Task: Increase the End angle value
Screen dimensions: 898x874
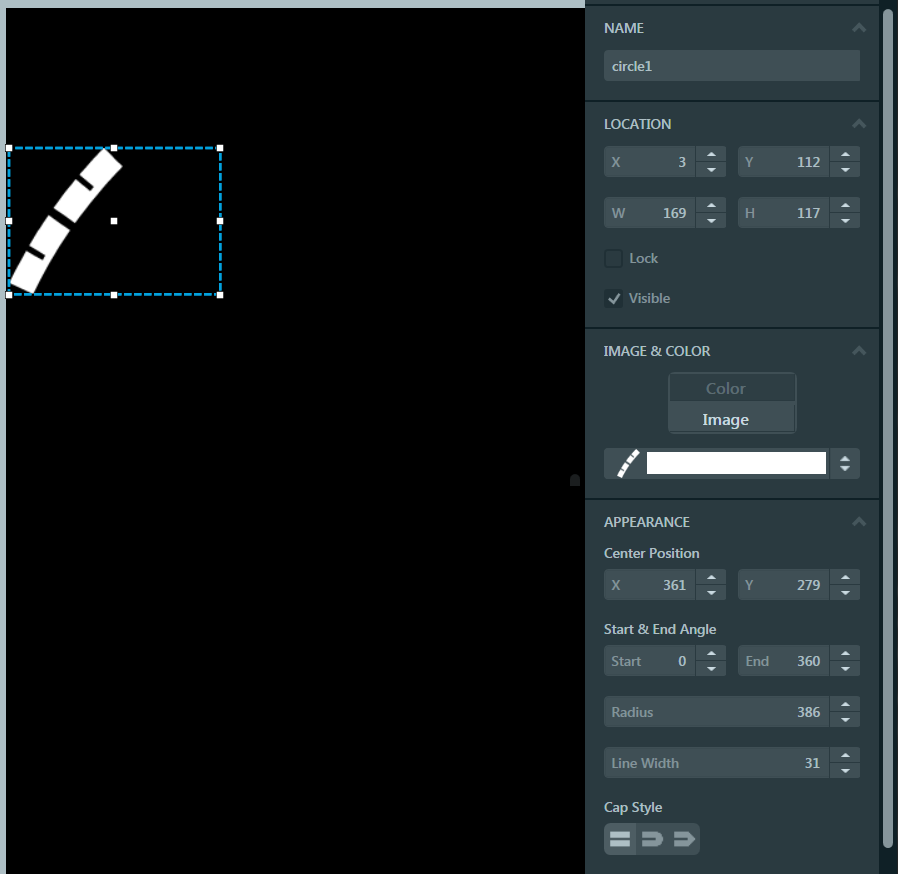Action: coord(845,653)
